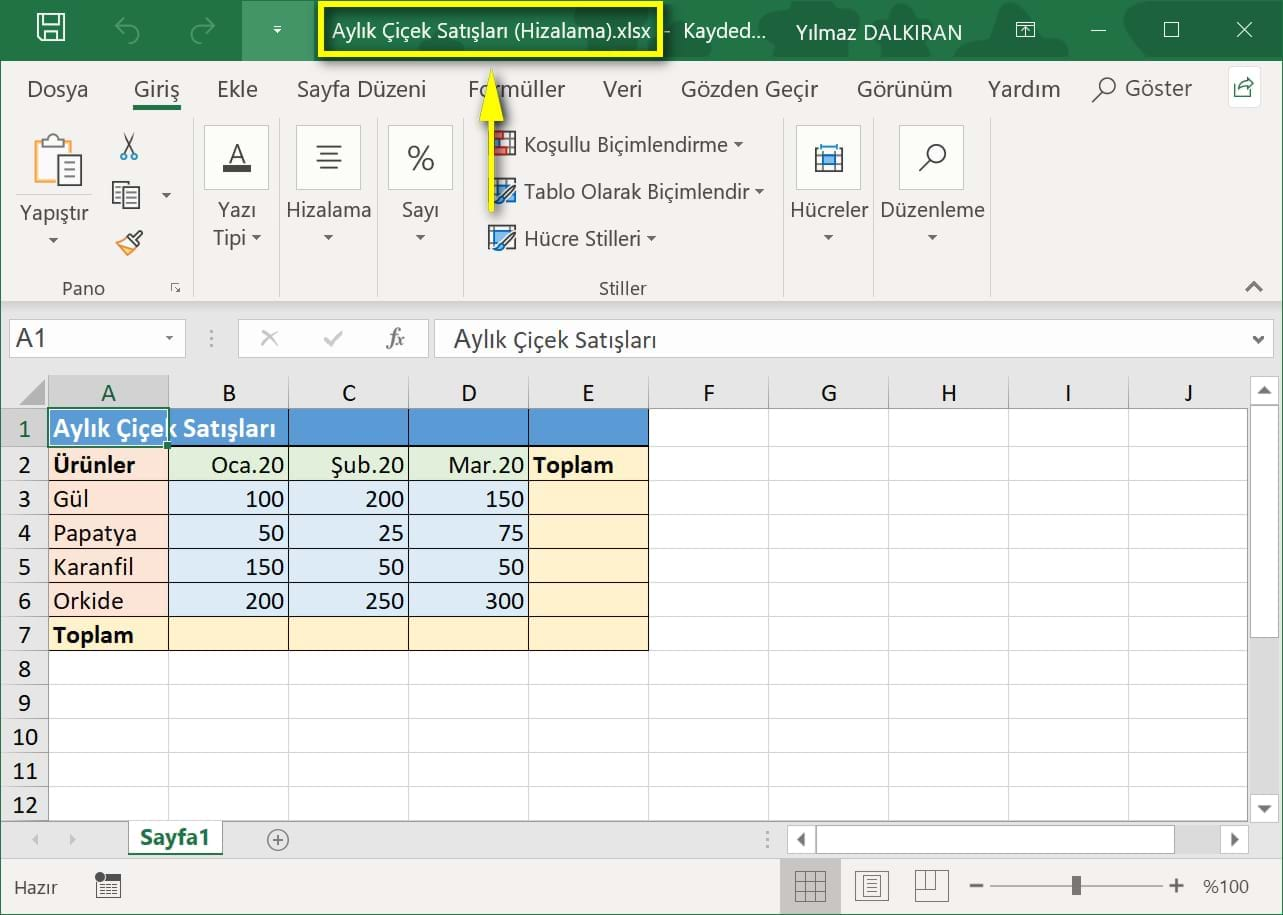Open the Yapıştır dropdown arrow
Image resolution: width=1283 pixels, height=915 pixels.
coord(54,240)
